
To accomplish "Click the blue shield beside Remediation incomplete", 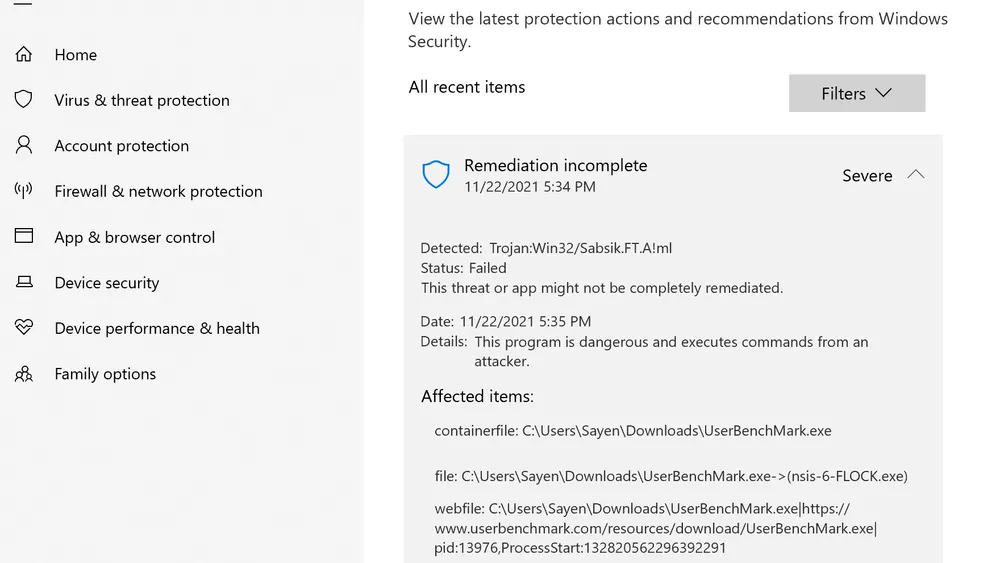I will coord(436,174).
